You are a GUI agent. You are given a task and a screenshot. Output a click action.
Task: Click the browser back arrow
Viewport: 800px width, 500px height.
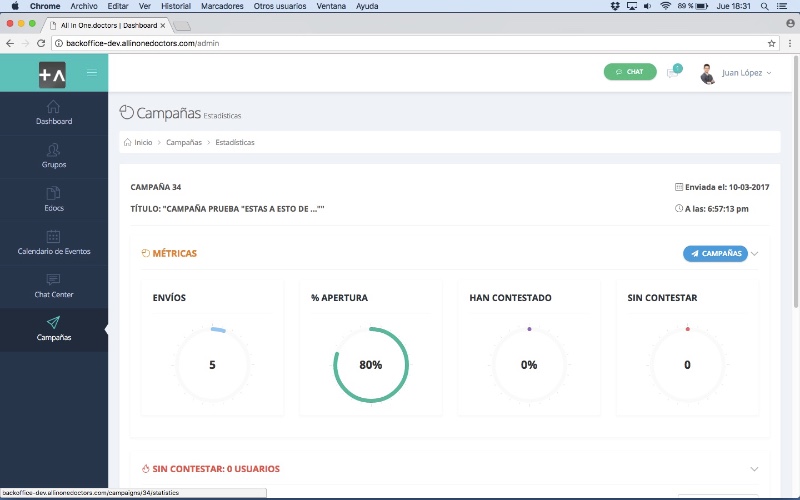10,43
